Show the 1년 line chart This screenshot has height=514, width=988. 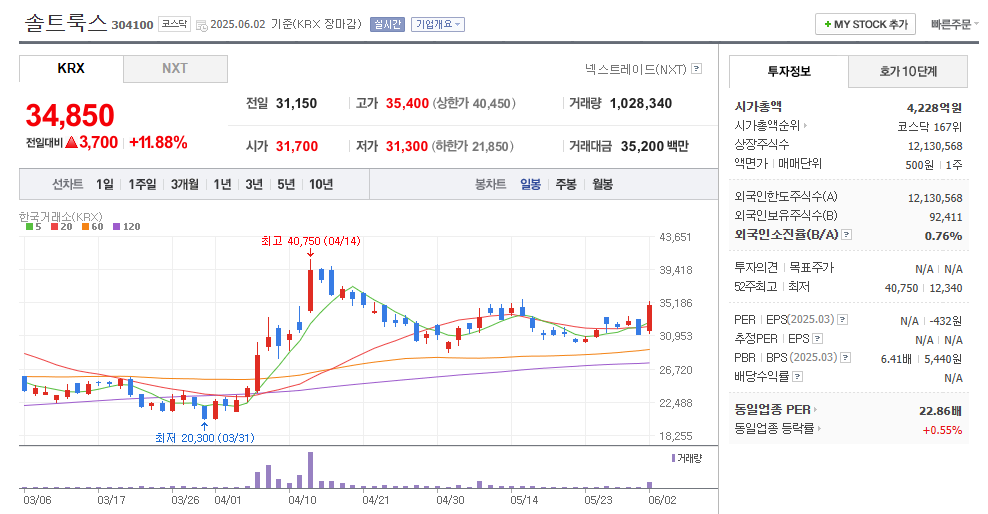(222, 184)
